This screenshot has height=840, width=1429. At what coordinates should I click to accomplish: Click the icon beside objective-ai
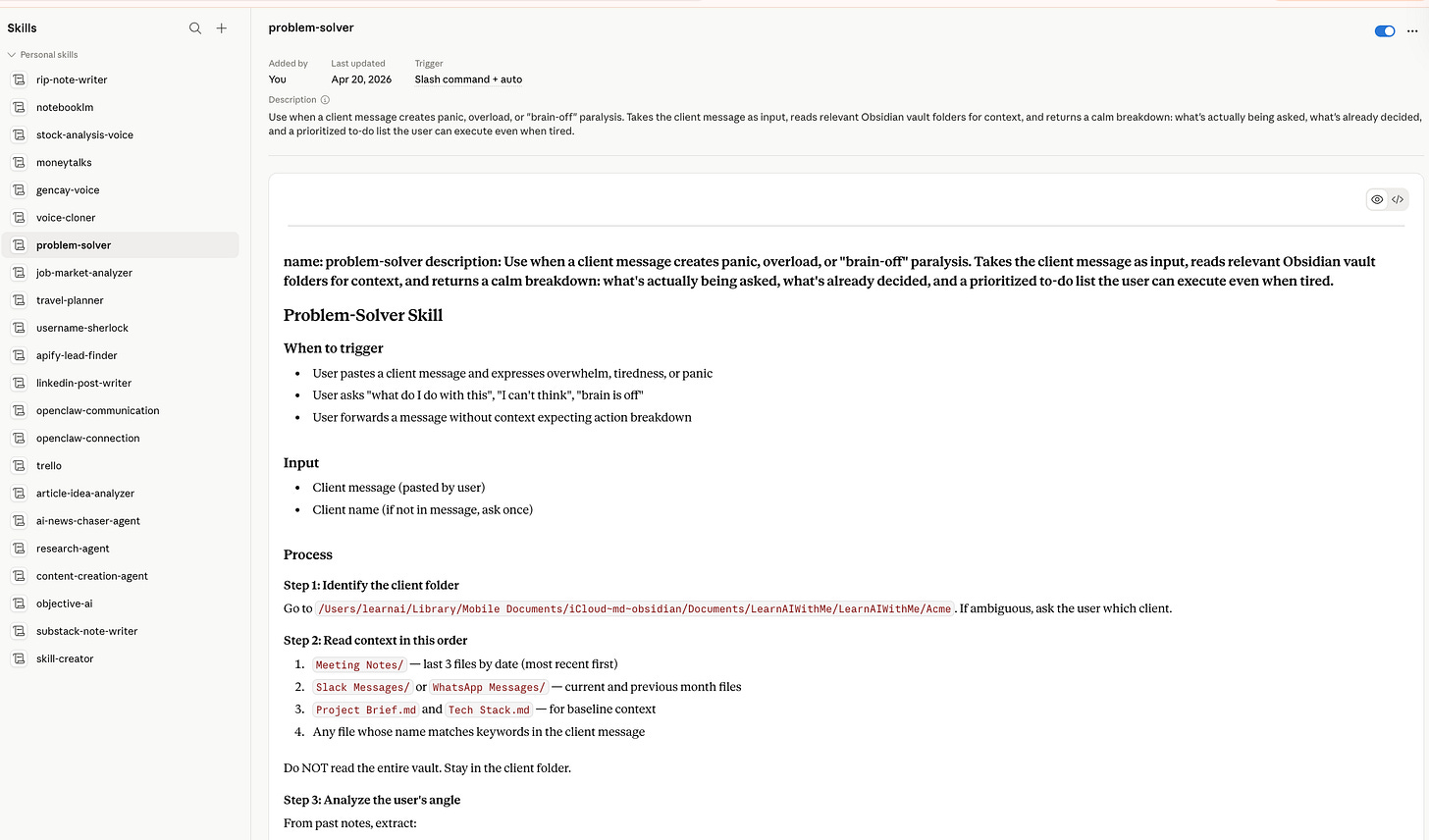(19, 602)
